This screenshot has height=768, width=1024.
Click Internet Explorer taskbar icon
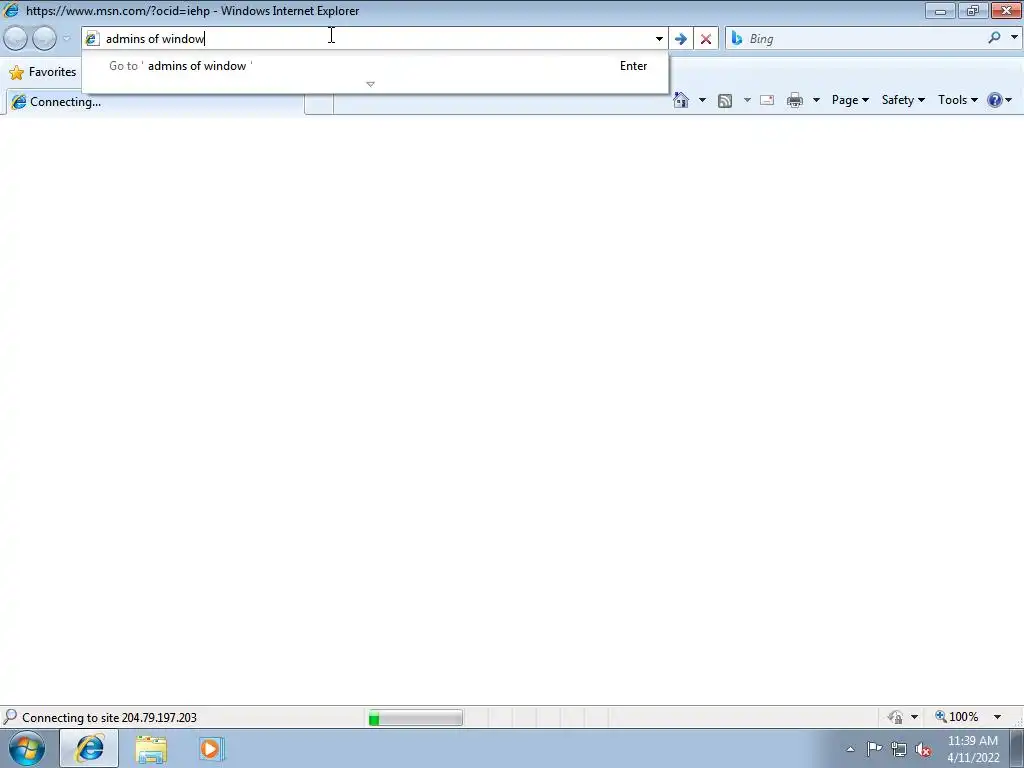pyautogui.click(x=89, y=748)
